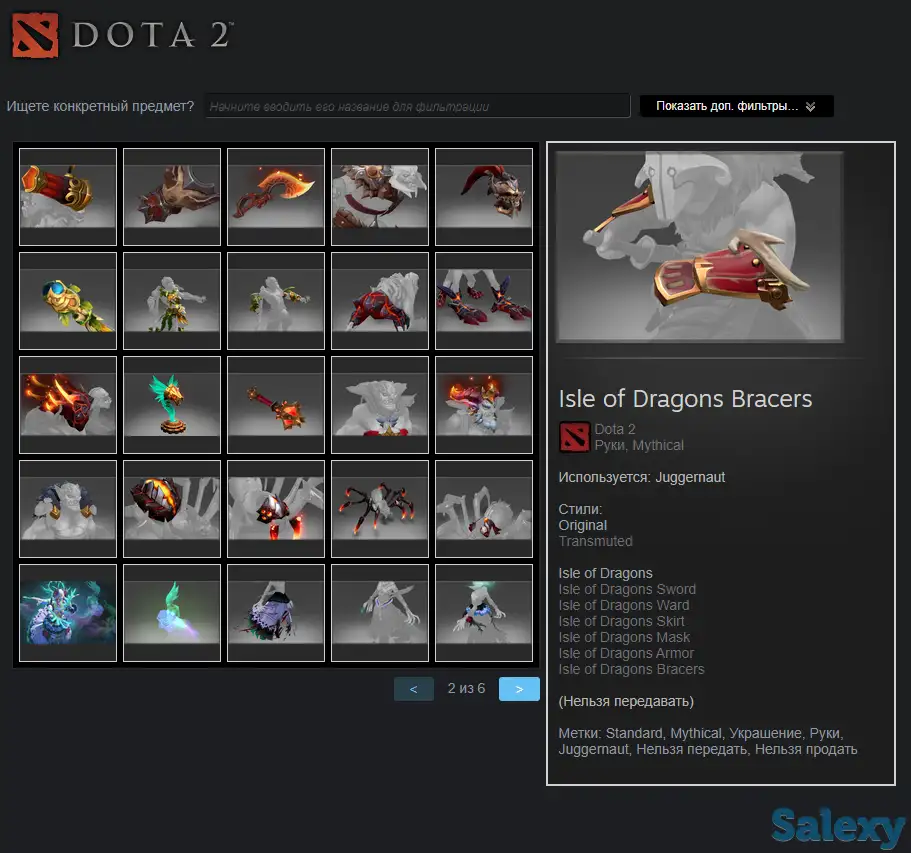Select the flaming horned back armor item

[x=68, y=404]
